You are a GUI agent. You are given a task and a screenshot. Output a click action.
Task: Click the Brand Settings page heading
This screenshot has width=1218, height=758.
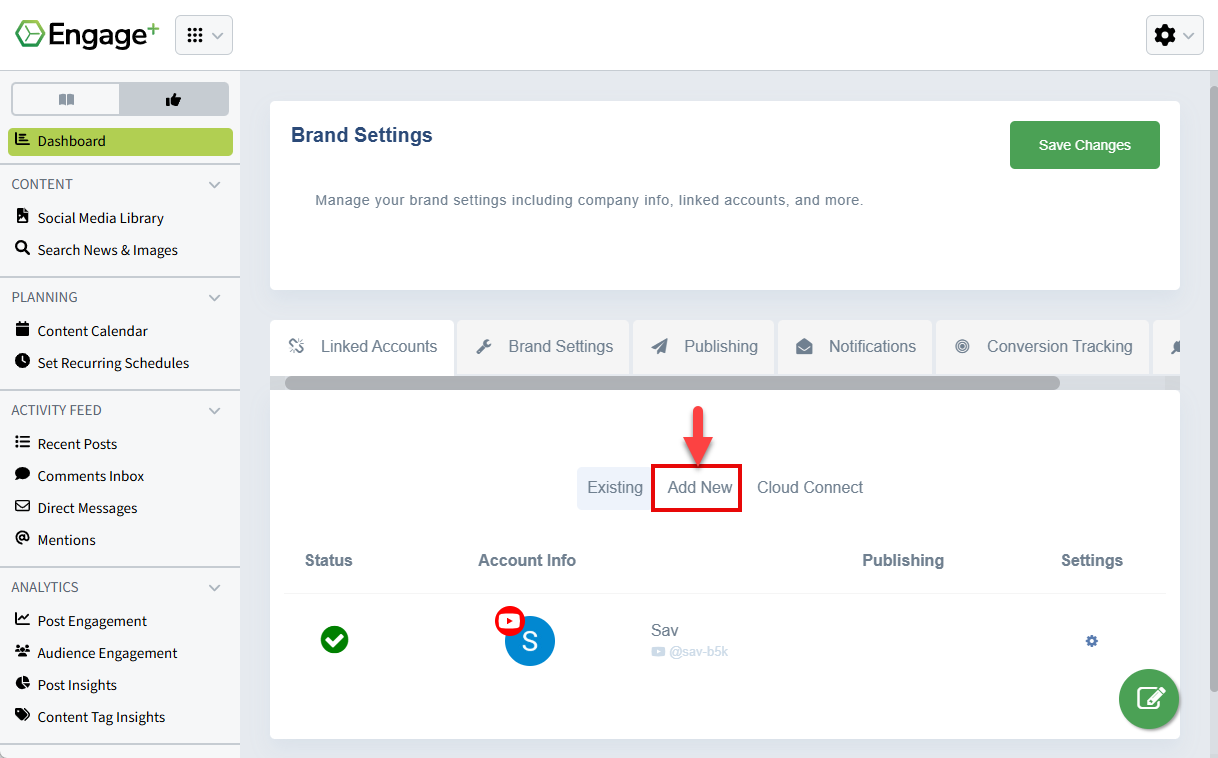[362, 135]
